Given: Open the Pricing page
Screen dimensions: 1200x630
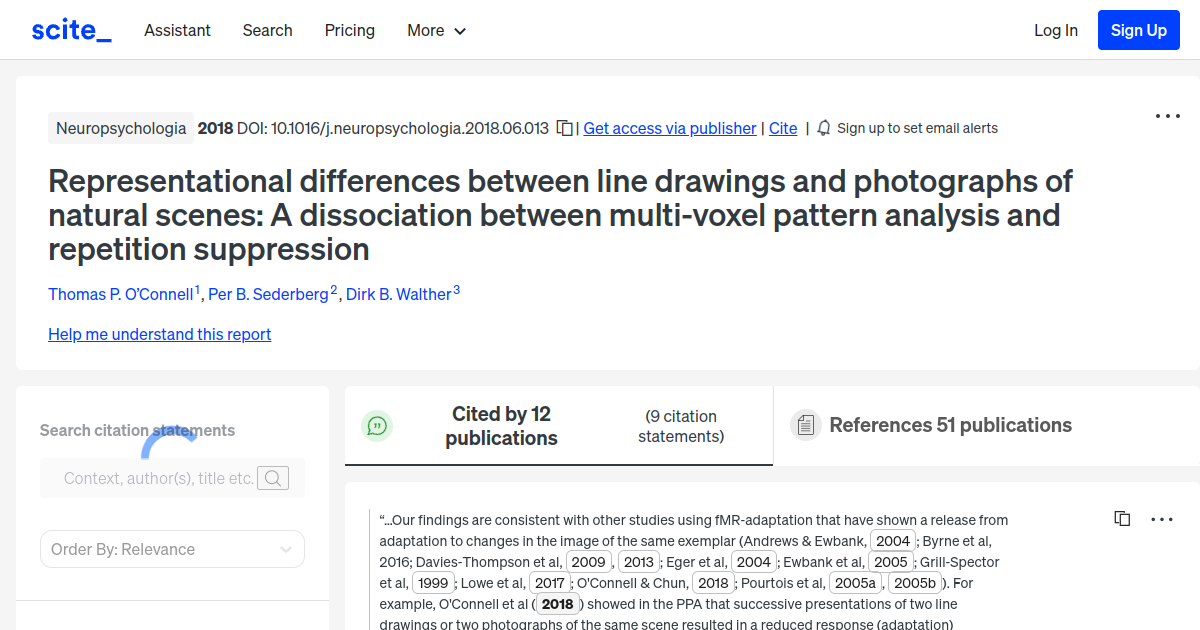Looking at the screenshot, I should tap(349, 30).
